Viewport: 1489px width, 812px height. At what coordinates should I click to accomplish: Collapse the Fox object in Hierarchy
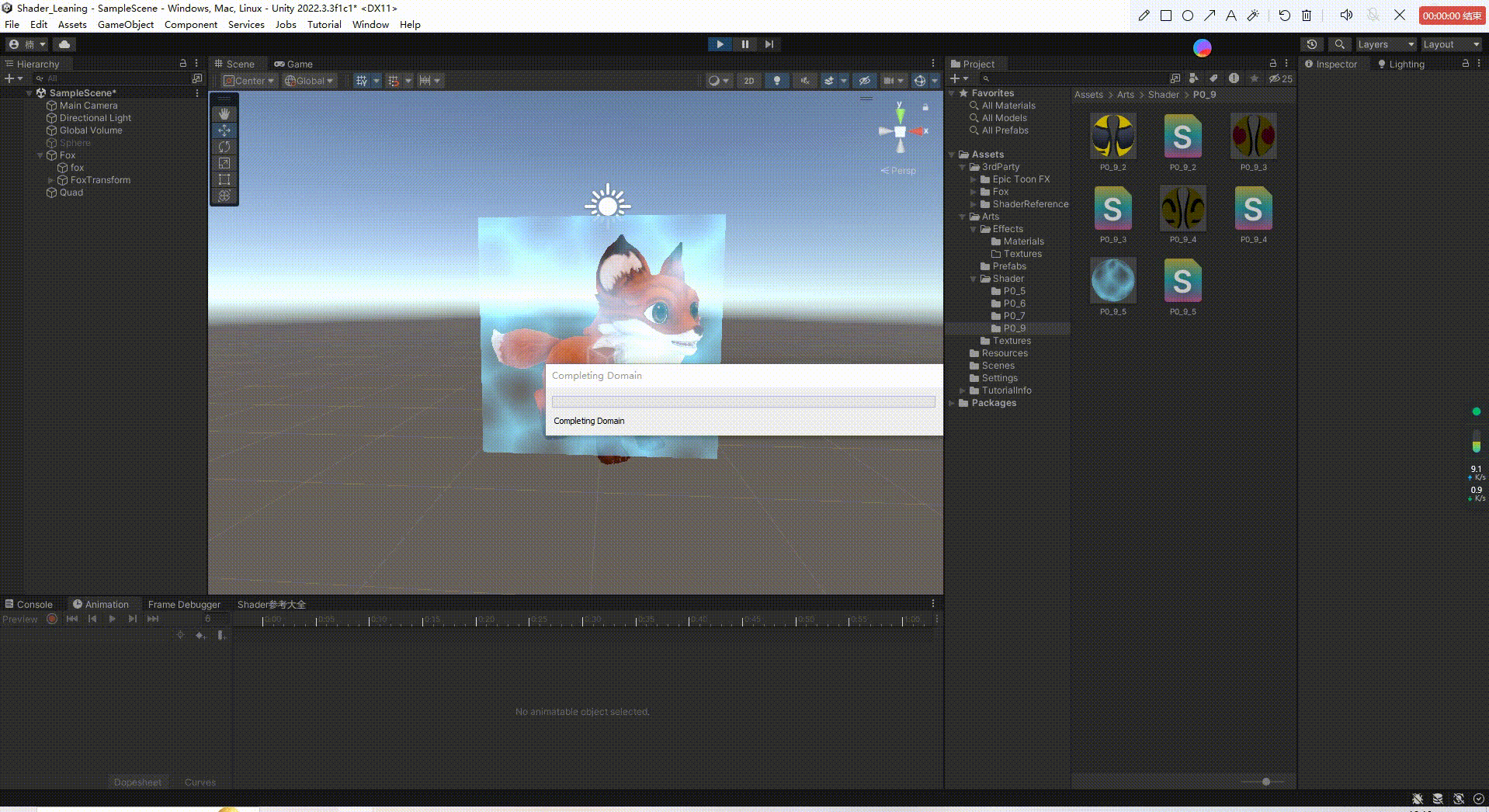point(40,155)
